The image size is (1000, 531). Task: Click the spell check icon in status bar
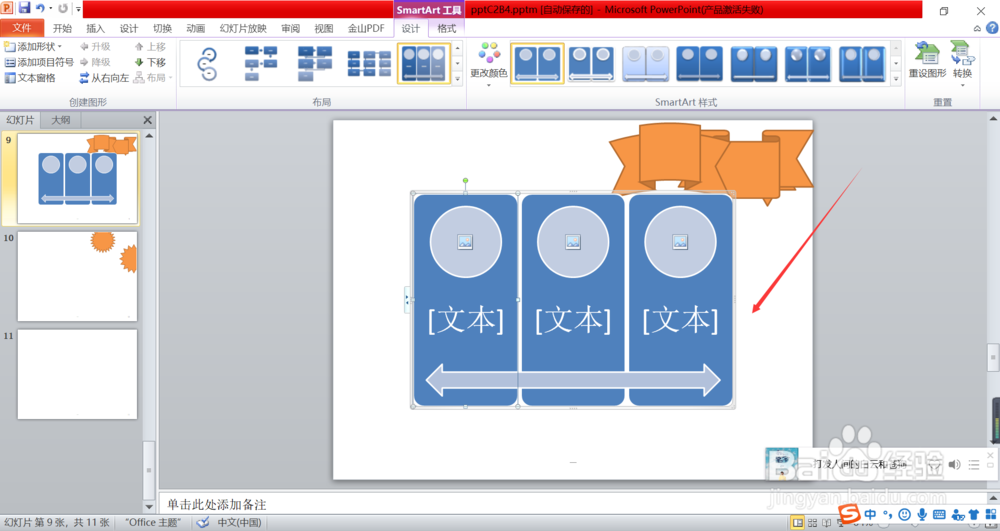(x=203, y=522)
